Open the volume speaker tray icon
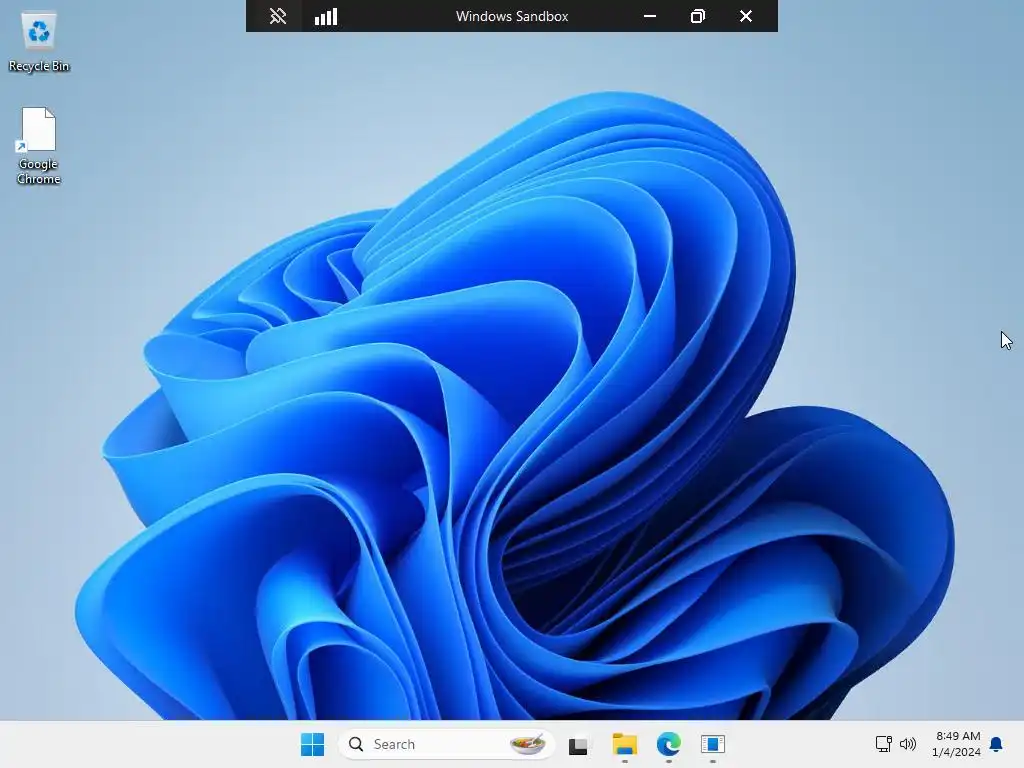The height and width of the screenshot is (768, 1024). 908,744
